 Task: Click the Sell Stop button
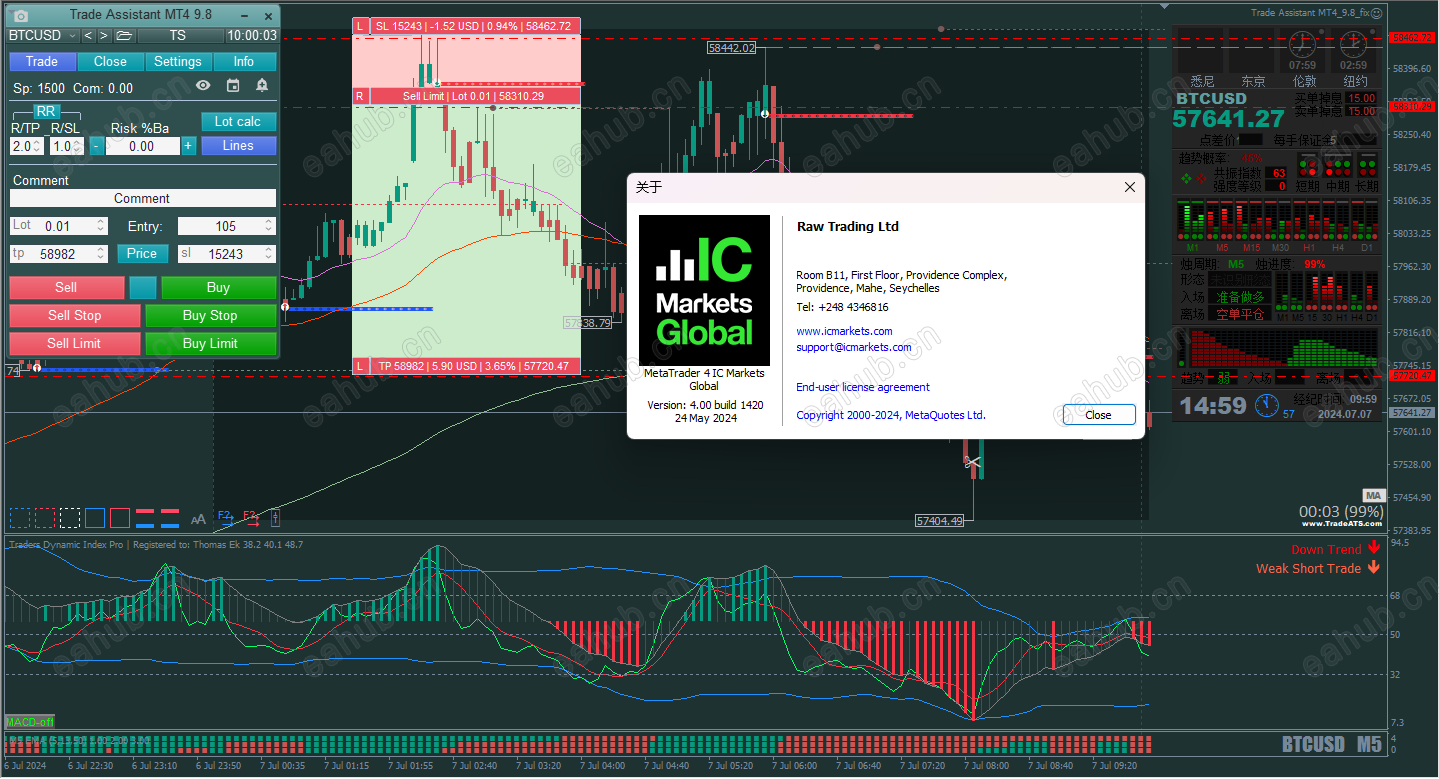(75, 316)
